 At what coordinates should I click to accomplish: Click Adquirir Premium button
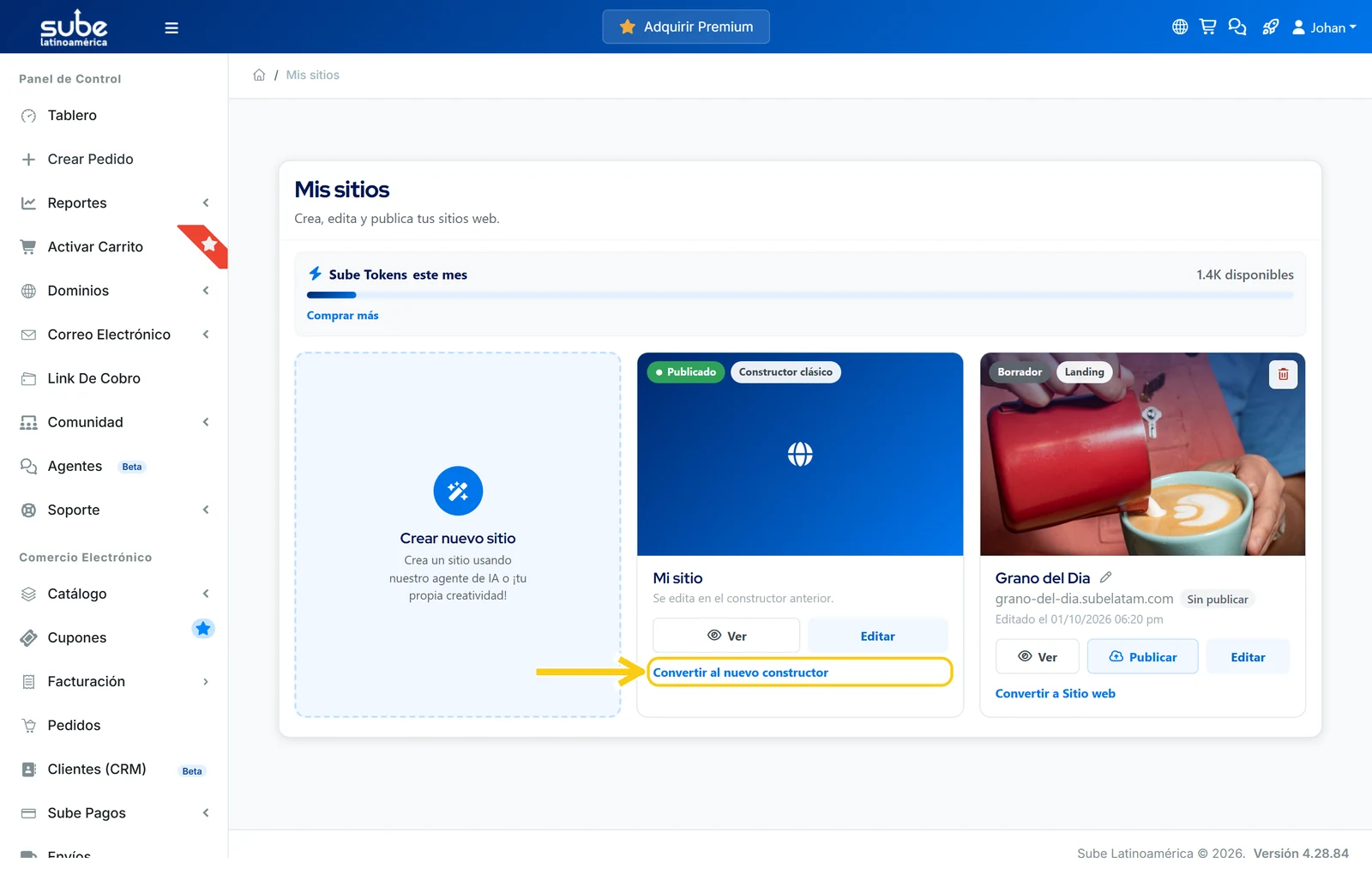(686, 27)
